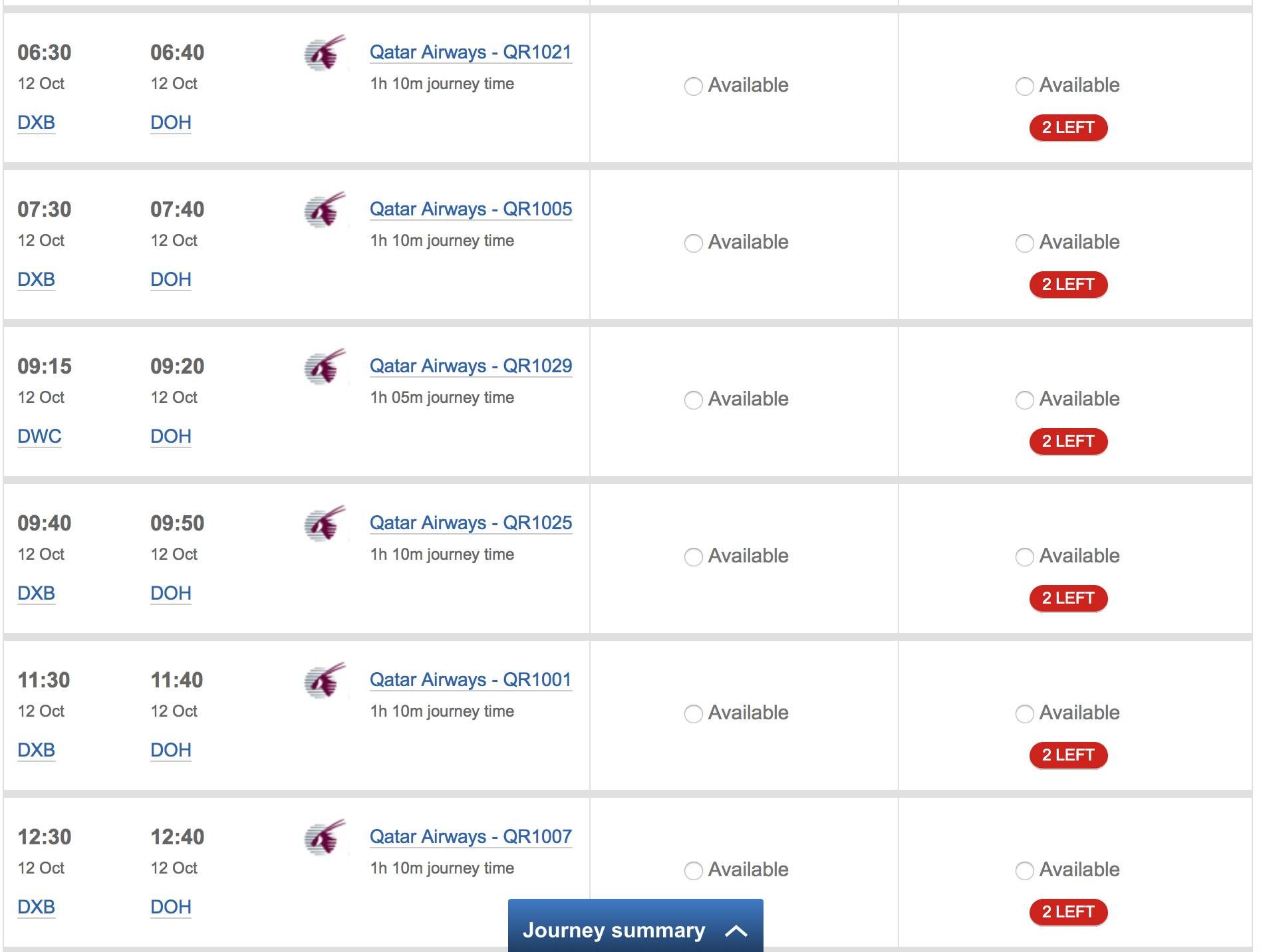Select first-column Available radio for 06:30 flight
1261x952 pixels.
(x=693, y=86)
